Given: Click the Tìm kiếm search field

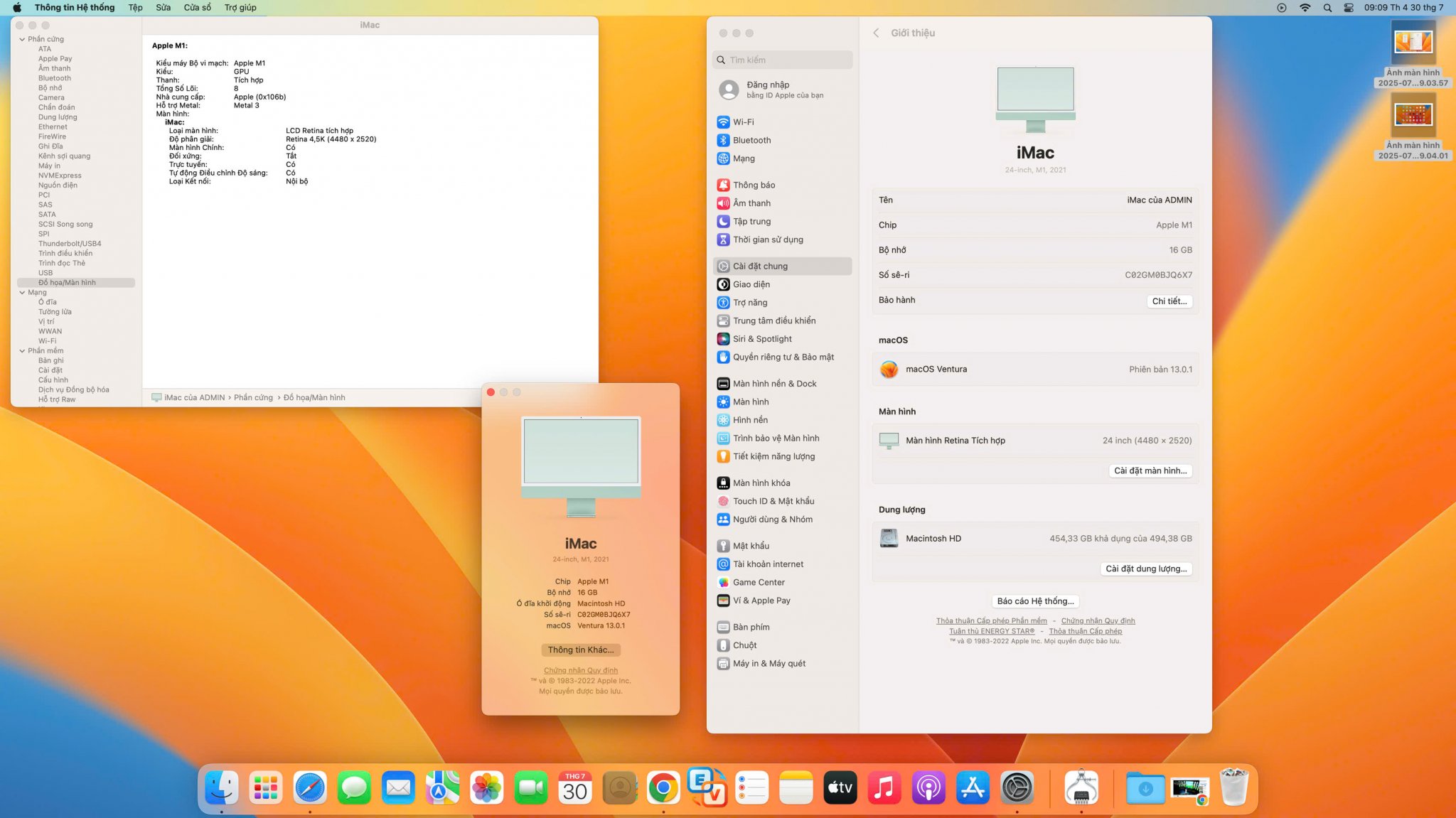Looking at the screenshot, I should click(782, 60).
